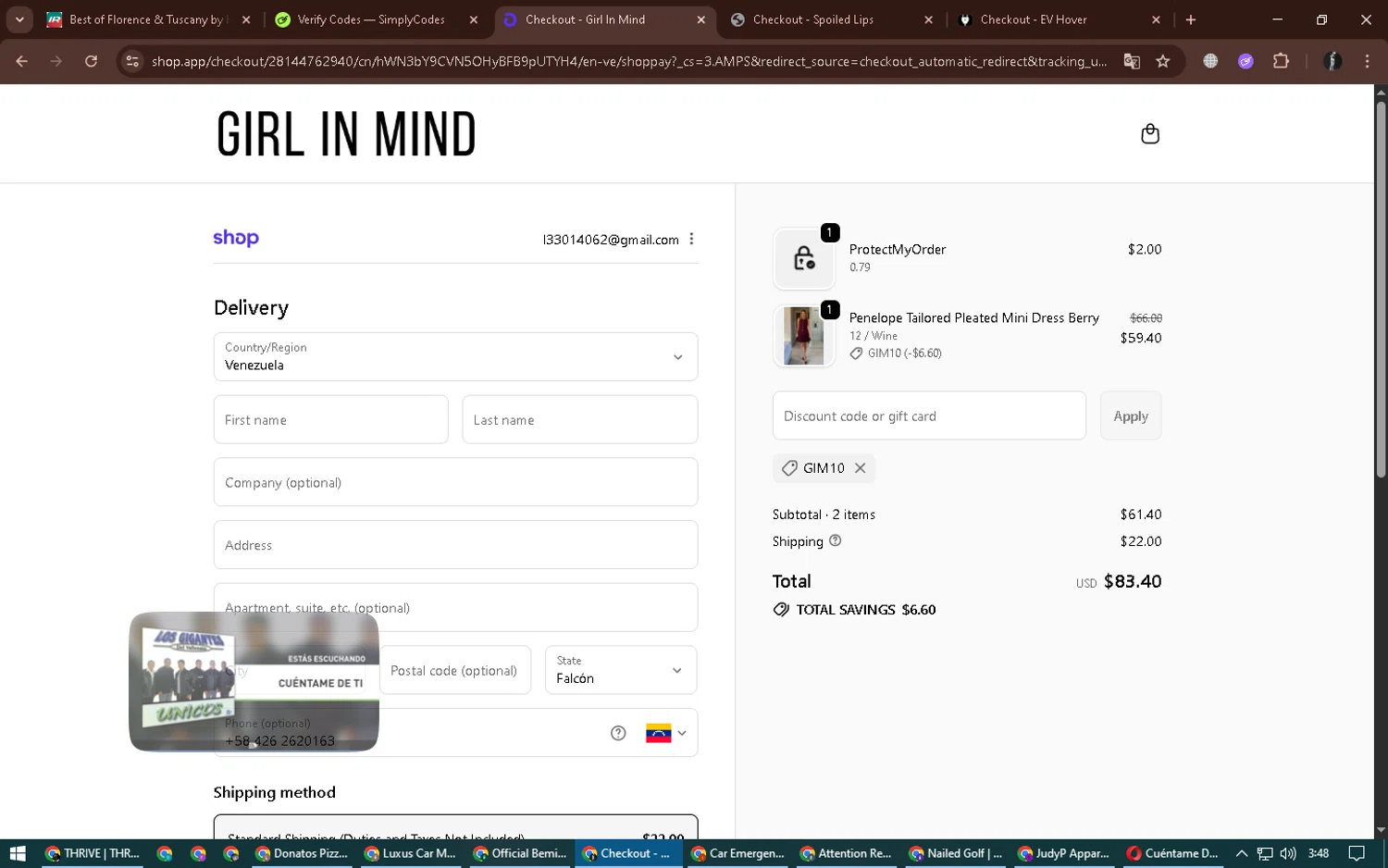Focus the Address input field
This screenshot has height=868, width=1388.
coord(455,545)
